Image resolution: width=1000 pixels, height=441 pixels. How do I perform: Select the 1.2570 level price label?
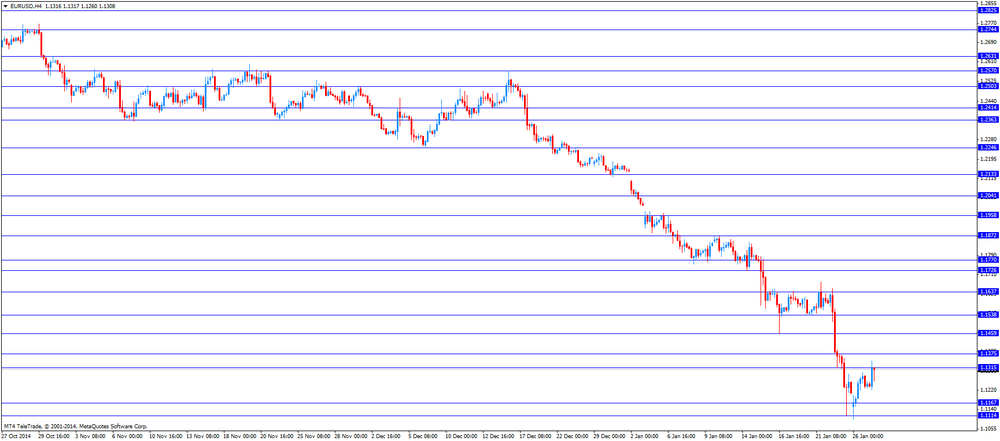(x=987, y=71)
